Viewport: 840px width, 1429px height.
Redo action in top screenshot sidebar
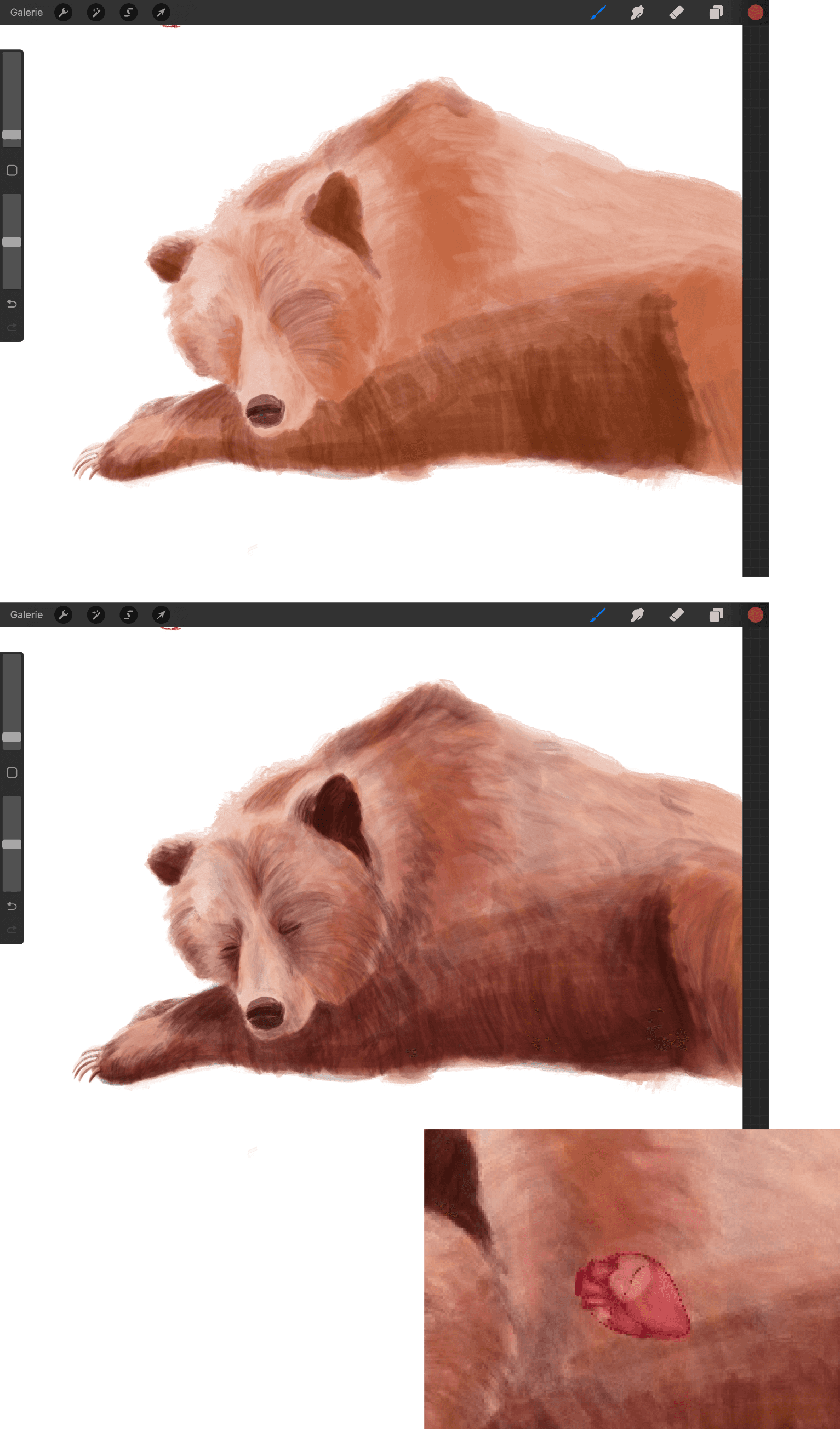12,328
